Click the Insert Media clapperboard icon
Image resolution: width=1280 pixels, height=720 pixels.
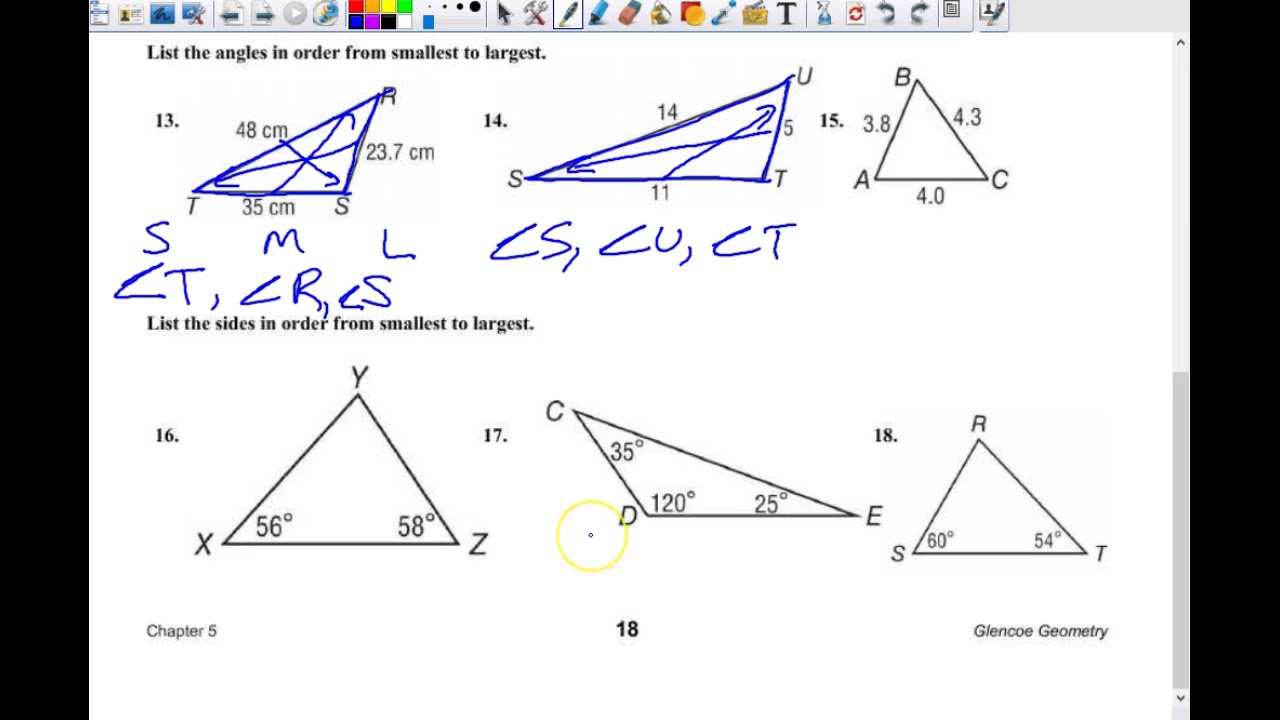[755, 13]
